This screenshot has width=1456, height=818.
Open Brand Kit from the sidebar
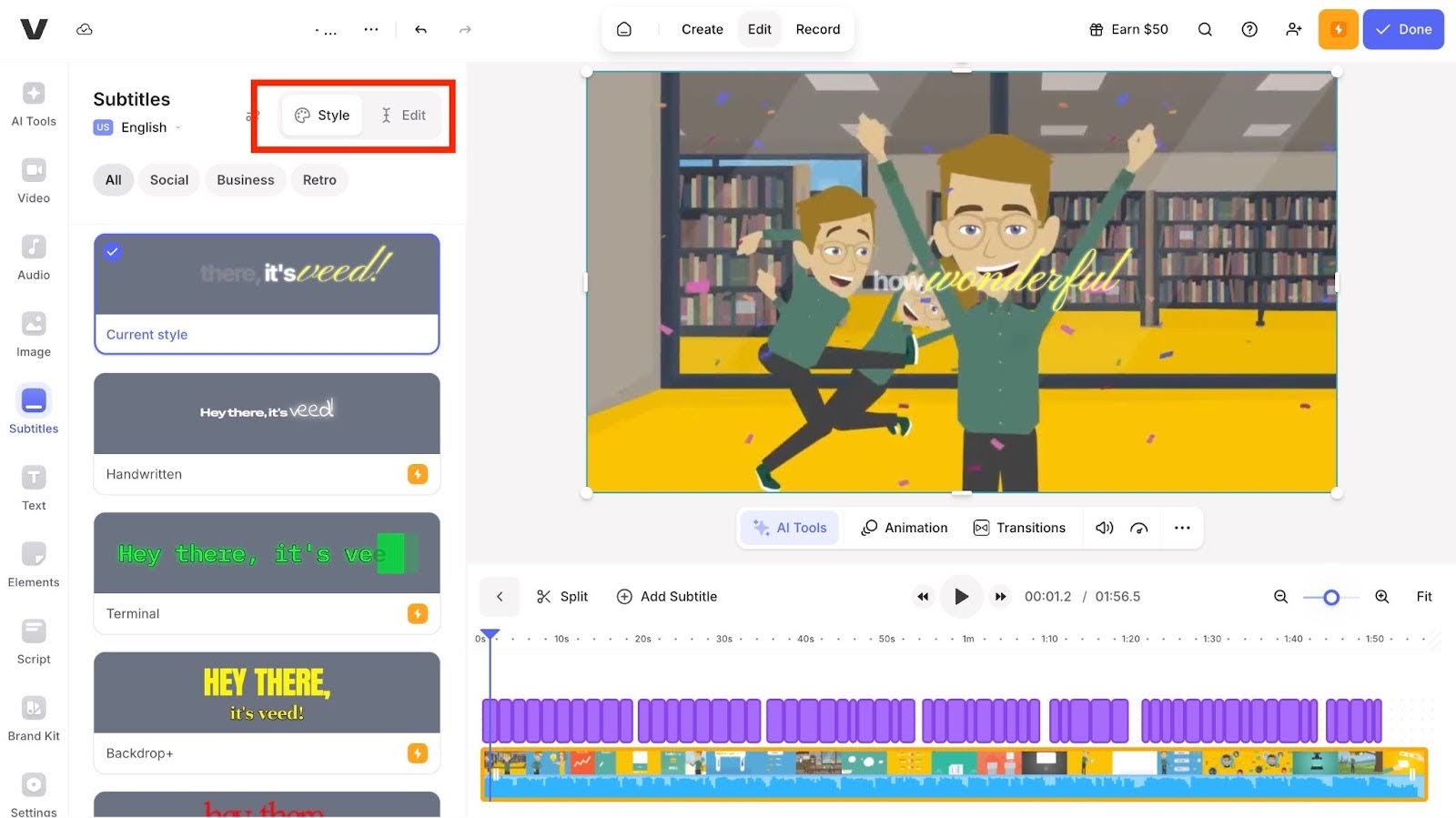coord(34,719)
